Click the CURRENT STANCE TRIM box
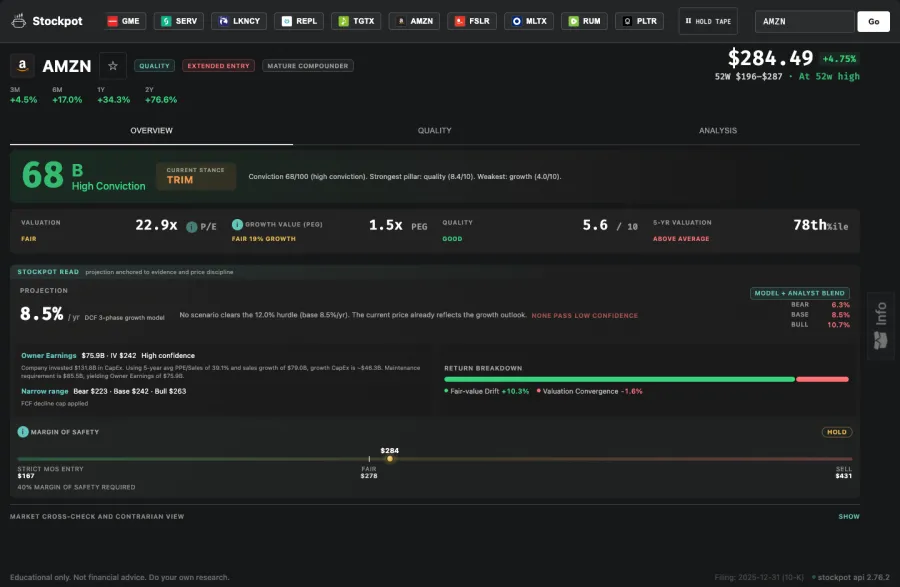This screenshot has width=900, height=587. coord(196,176)
